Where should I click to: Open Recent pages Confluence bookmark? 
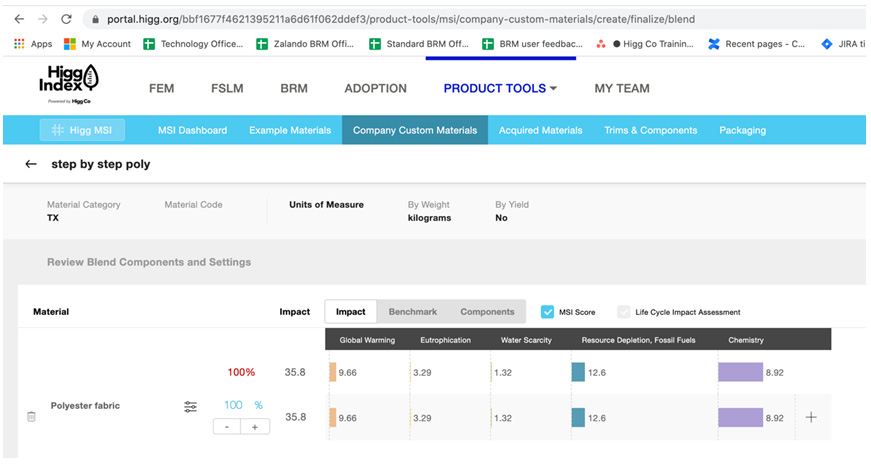click(x=757, y=44)
